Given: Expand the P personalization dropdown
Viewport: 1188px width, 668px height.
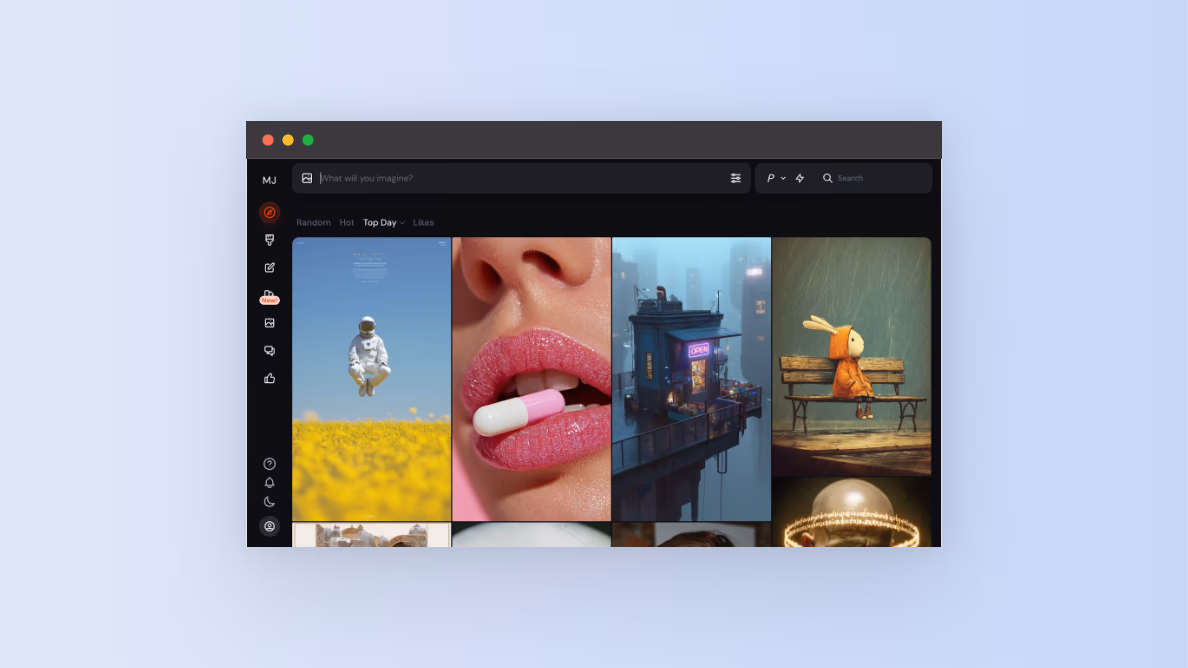Looking at the screenshot, I should click(776, 178).
